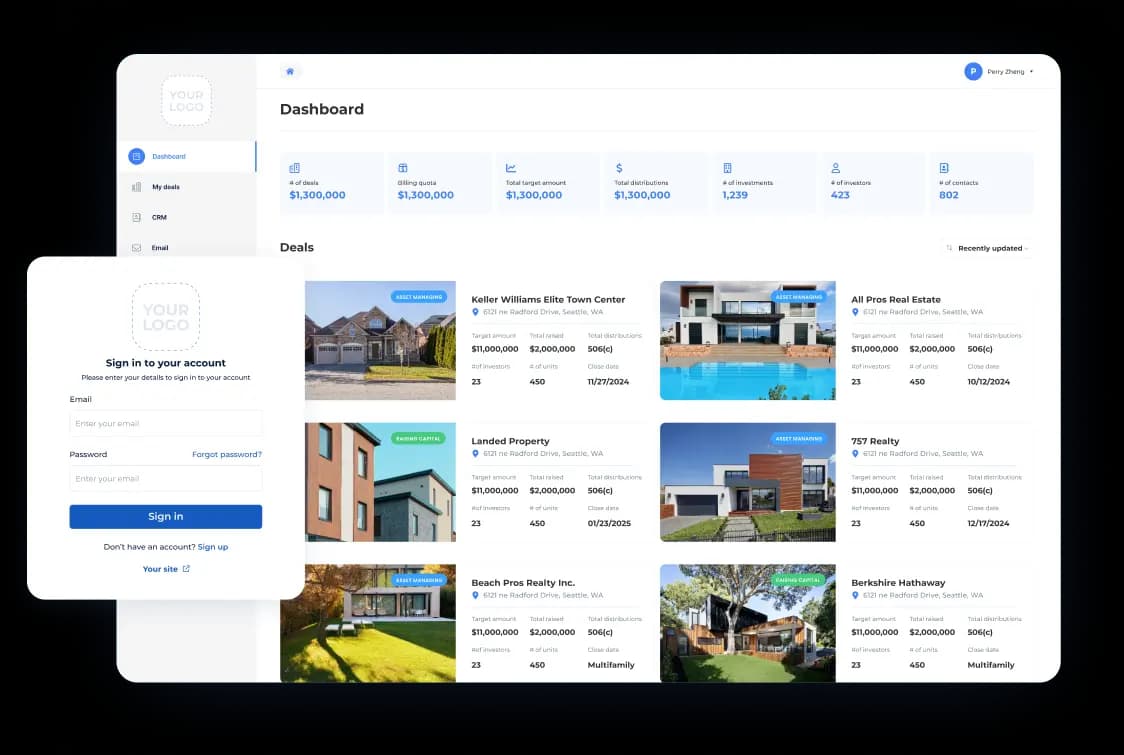Click the Email envelope sidebar icon
The width and height of the screenshot is (1124, 755).
tap(137, 248)
